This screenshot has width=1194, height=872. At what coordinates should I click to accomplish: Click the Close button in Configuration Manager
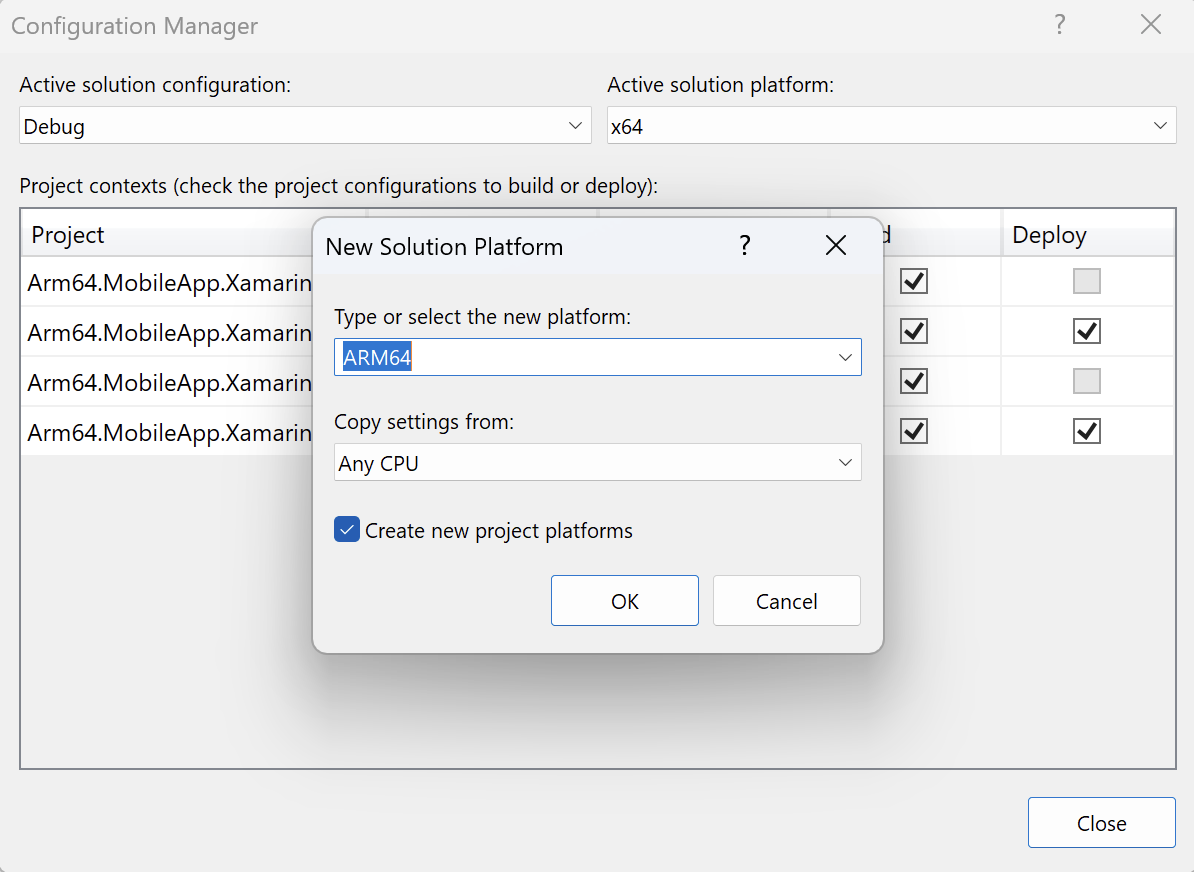click(1101, 823)
